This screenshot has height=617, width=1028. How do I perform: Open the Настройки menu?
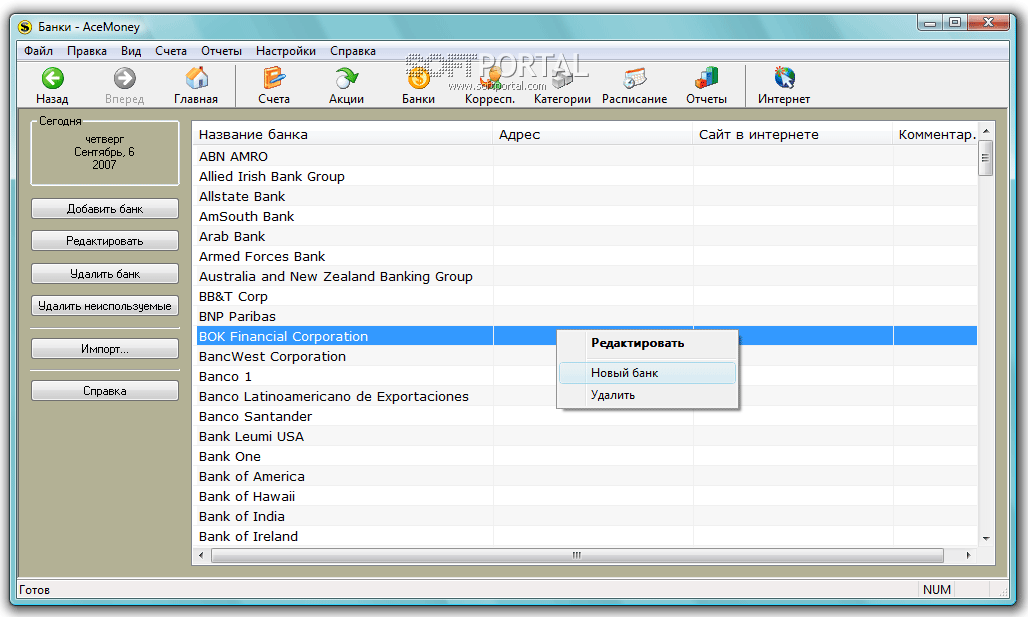(x=286, y=50)
